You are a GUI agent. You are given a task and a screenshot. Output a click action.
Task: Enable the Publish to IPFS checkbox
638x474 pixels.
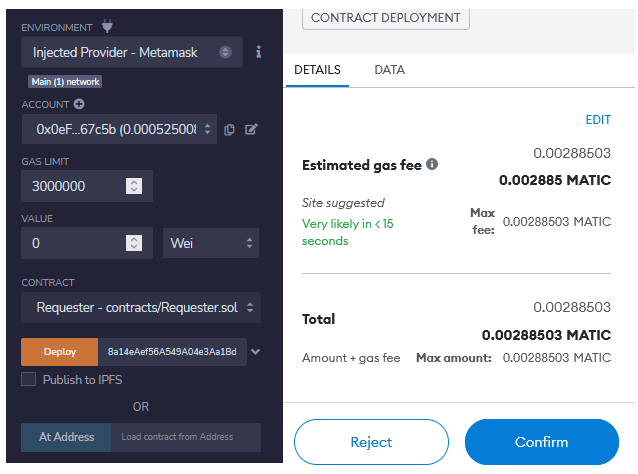[28, 379]
